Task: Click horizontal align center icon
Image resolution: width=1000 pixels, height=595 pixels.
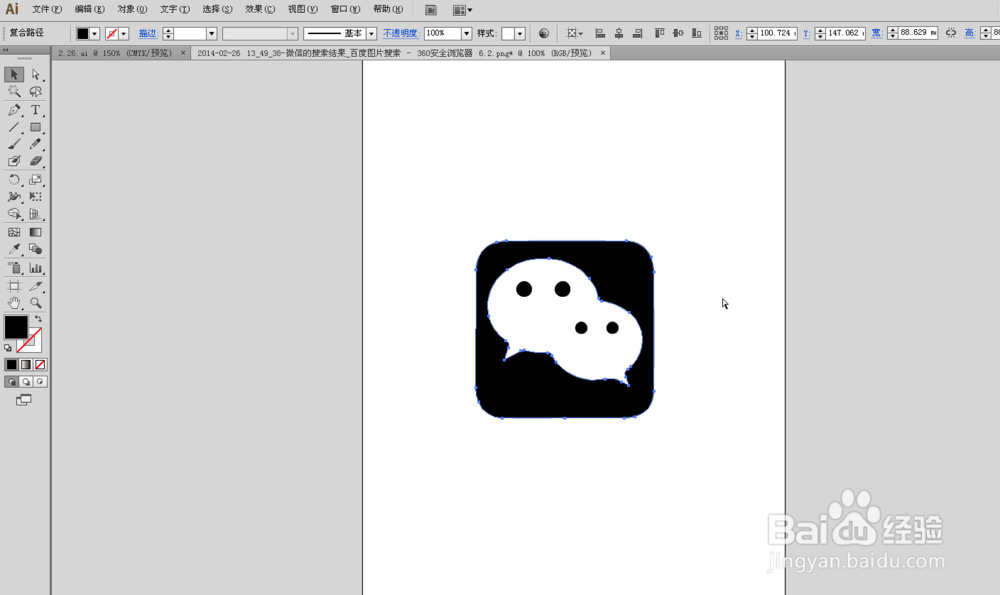Action: click(x=619, y=33)
